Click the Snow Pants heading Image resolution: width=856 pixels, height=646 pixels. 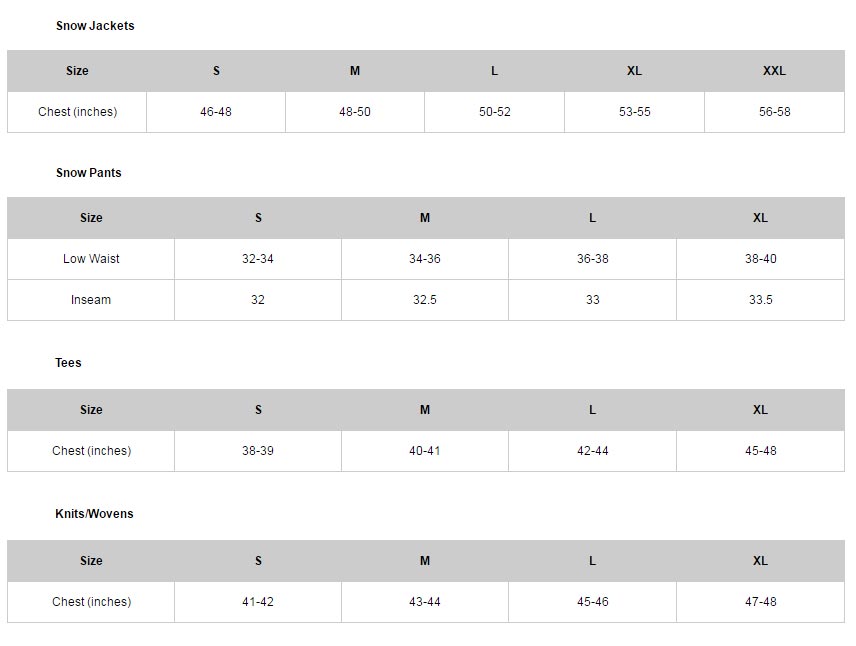pos(89,173)
